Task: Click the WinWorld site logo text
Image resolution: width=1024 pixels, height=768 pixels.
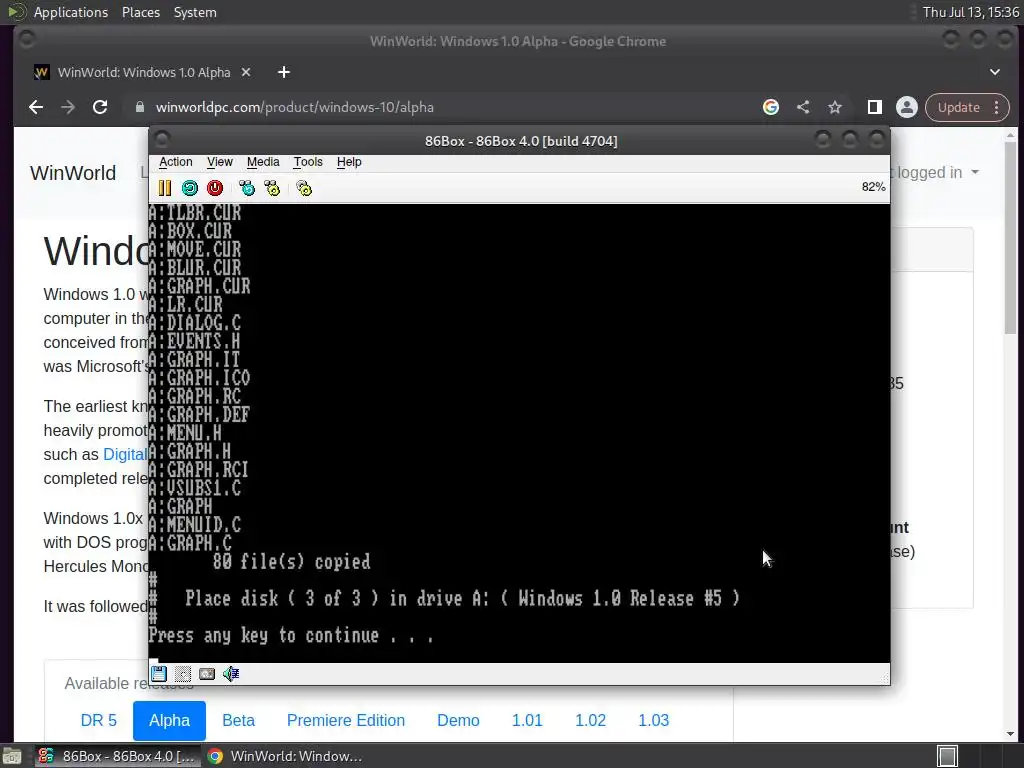Action: tap(73, 172)
